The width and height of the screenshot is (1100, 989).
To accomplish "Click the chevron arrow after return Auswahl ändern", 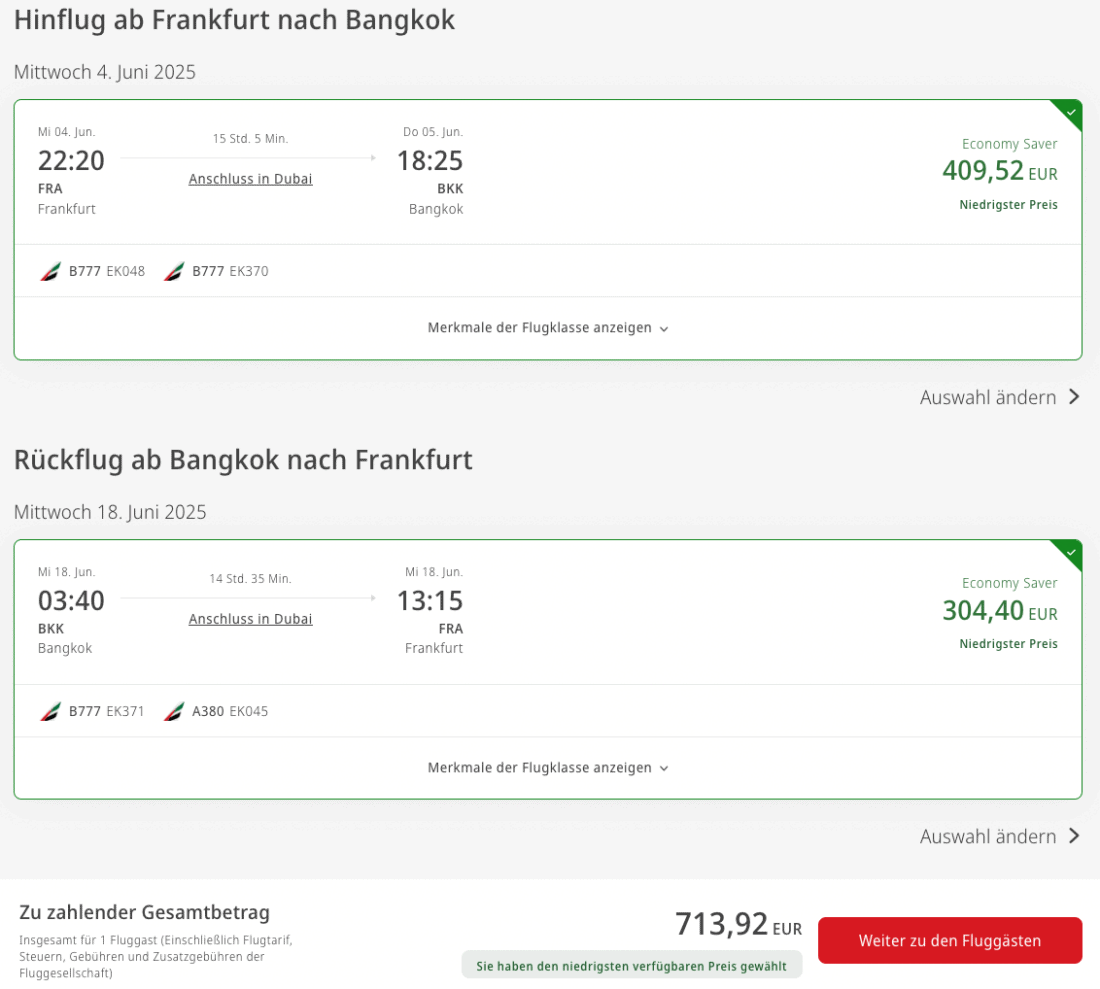I will point(1074,836).
